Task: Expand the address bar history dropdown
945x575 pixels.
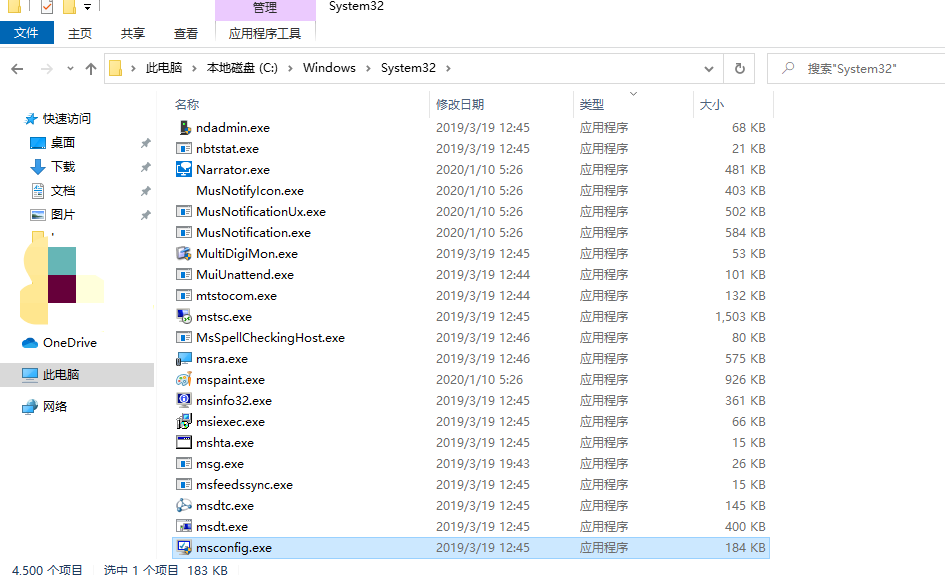Action: 709,69
